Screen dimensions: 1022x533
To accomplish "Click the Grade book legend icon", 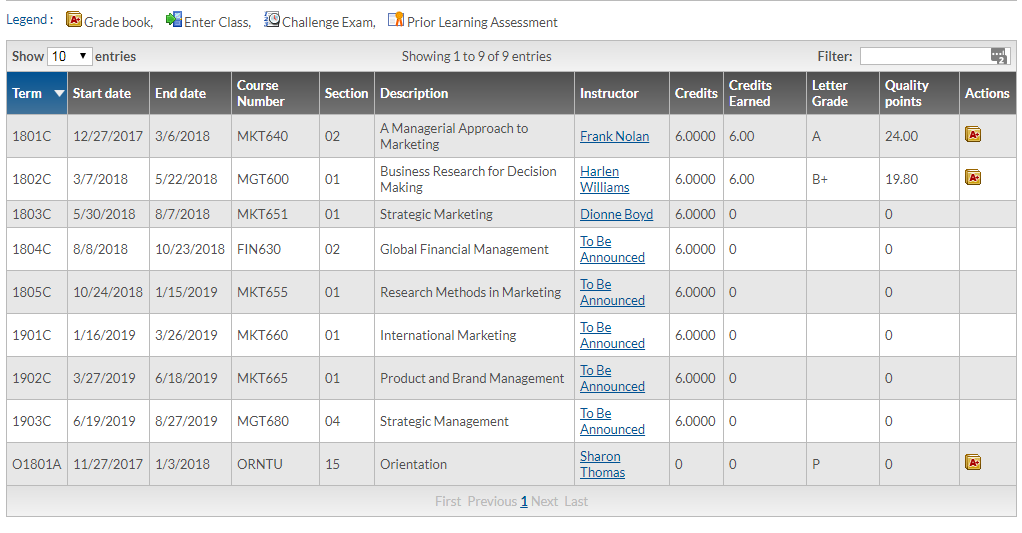I will tap(74, 20).
